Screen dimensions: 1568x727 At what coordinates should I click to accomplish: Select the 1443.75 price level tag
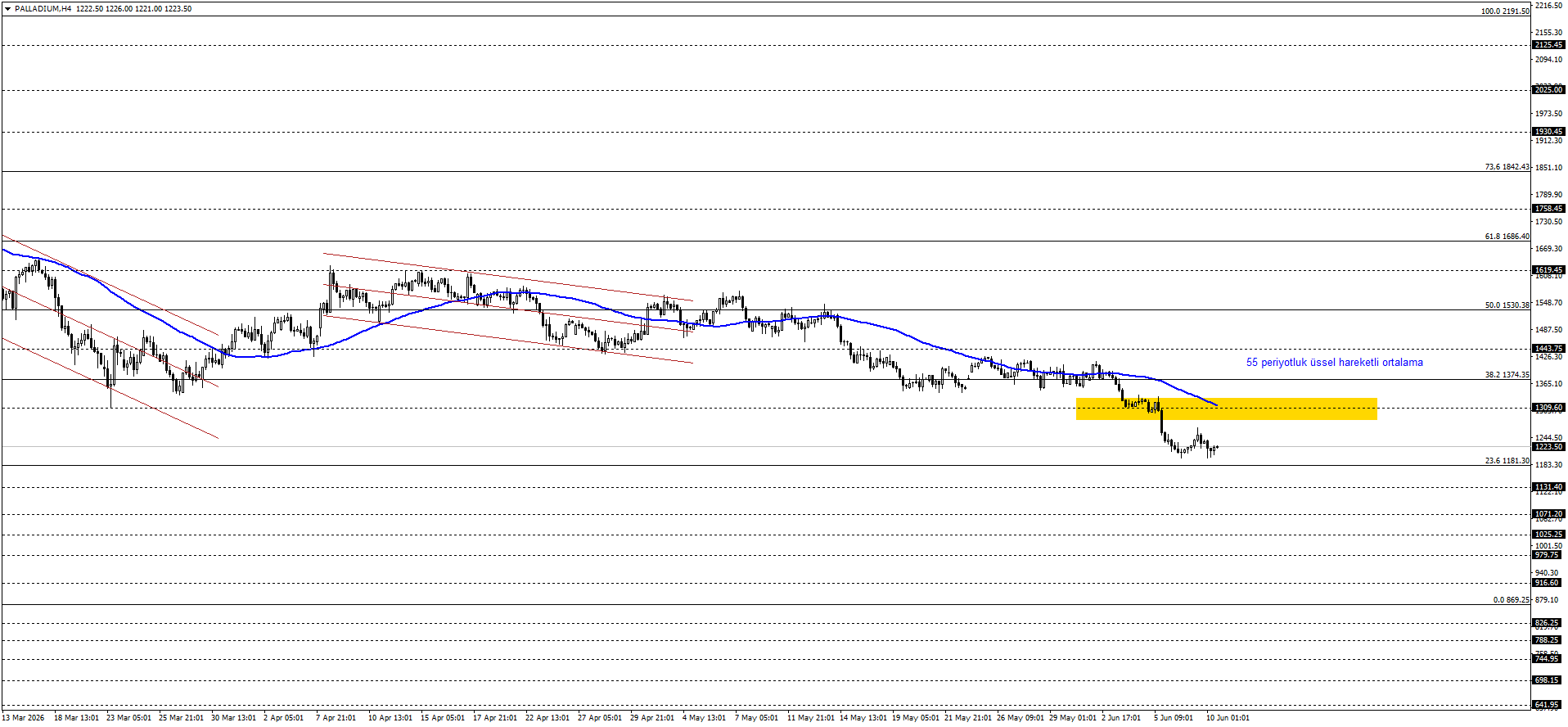(1548, 349)
